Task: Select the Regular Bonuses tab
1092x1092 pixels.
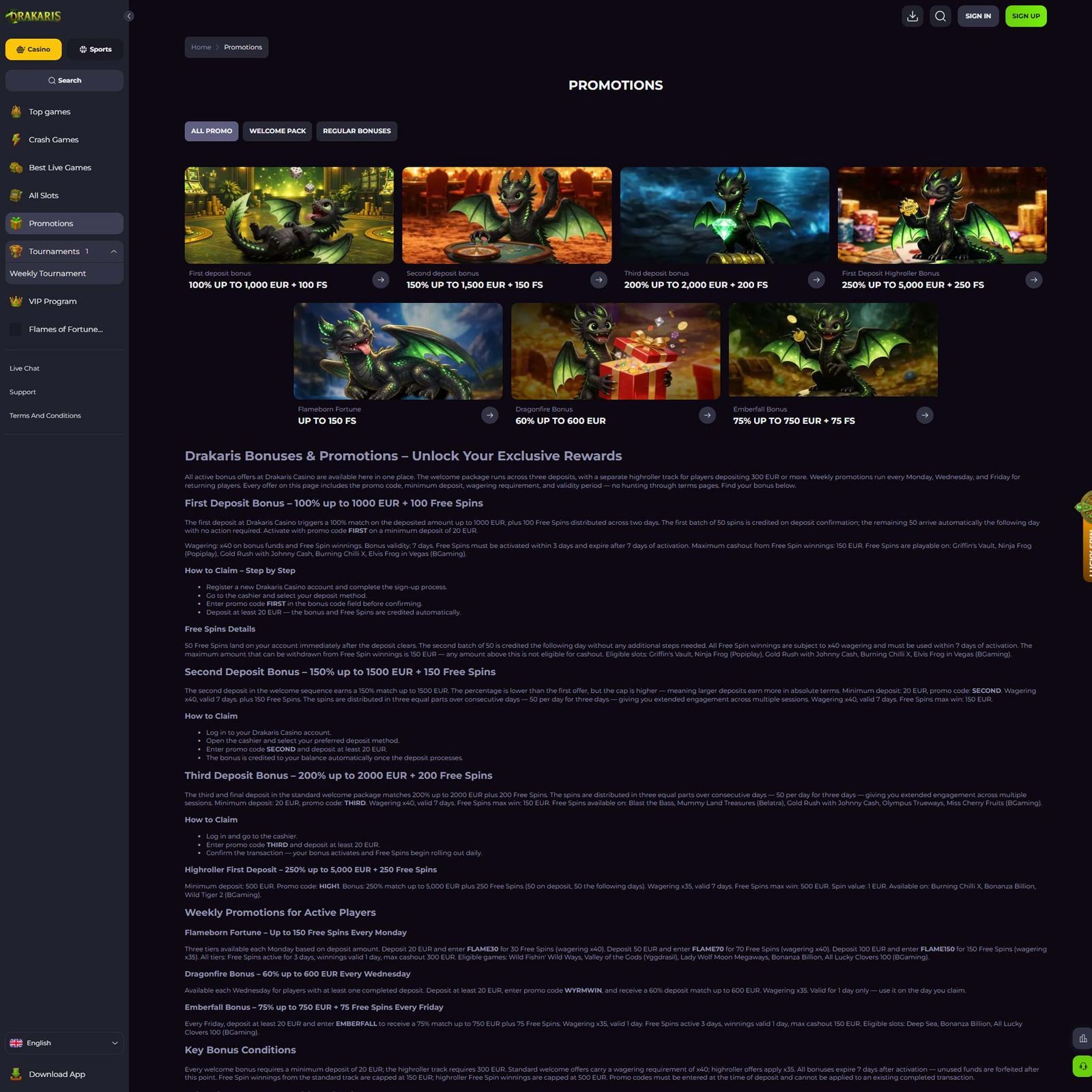Action: point(357,131)
